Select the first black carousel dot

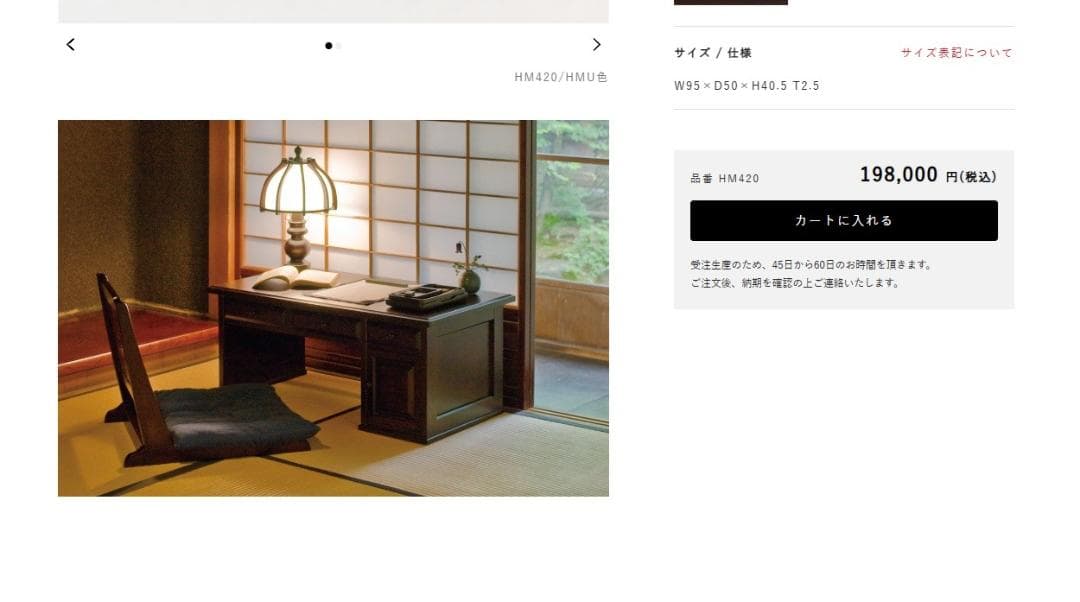pyautogui.click(x=329, y=46)
